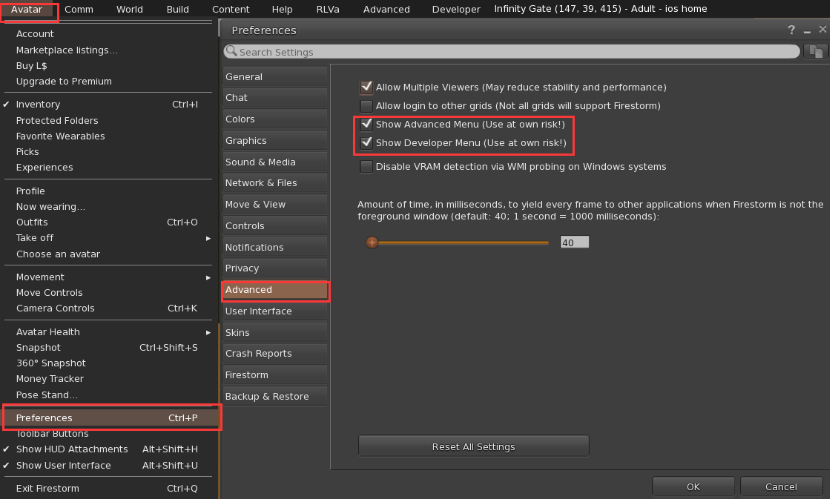Open the World menu
This screenshot has height=499, width=830.
(x=130, y=10)
